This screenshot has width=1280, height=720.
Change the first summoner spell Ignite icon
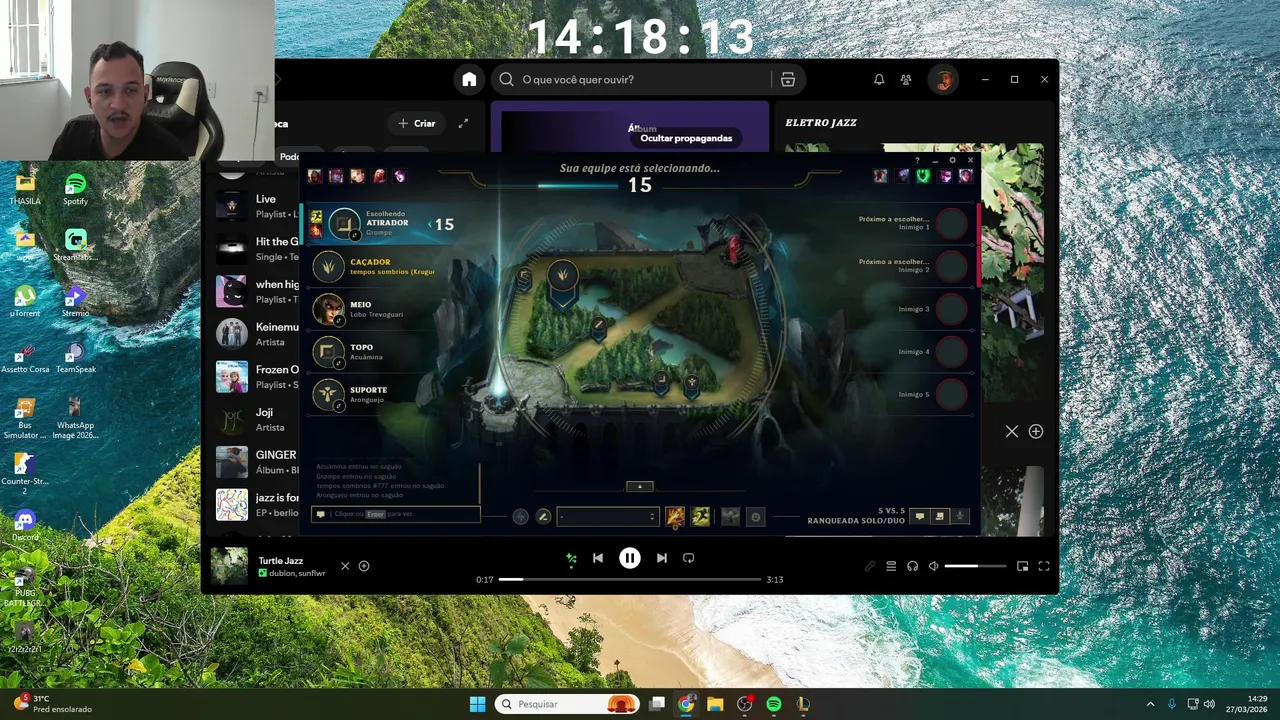point(675,516)
